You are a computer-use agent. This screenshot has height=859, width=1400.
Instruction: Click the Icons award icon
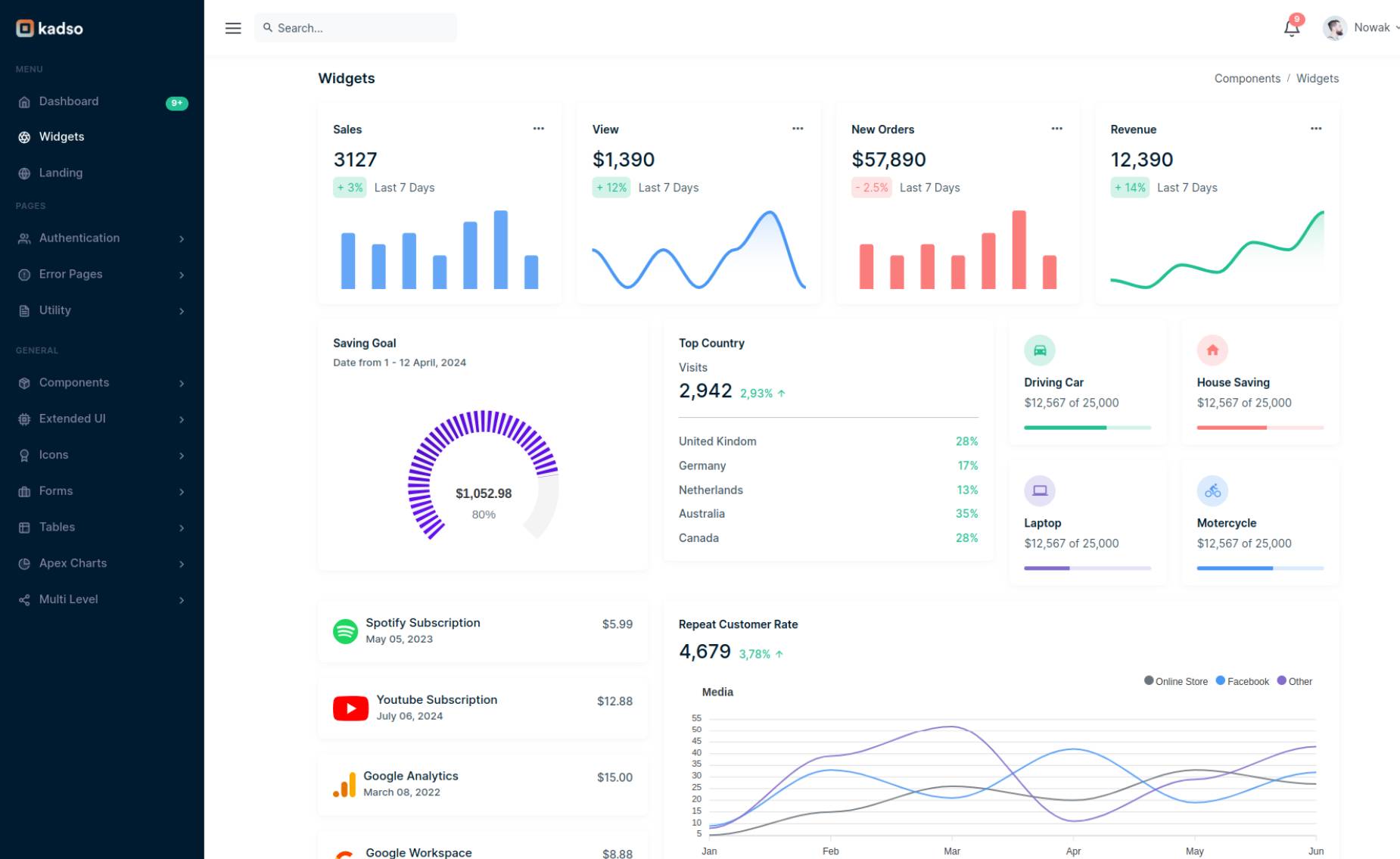24,456
